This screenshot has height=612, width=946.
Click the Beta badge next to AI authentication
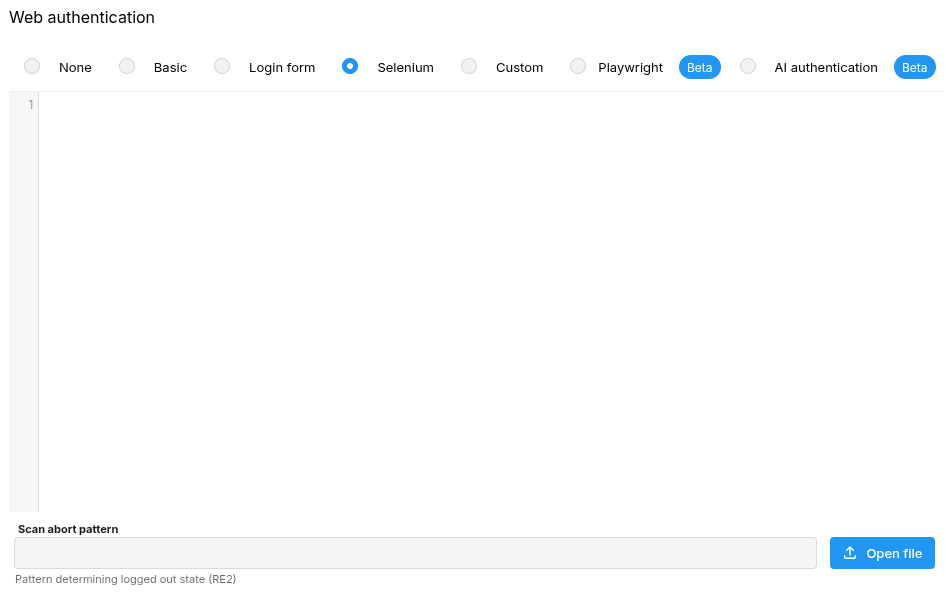(x=915, y=68)
